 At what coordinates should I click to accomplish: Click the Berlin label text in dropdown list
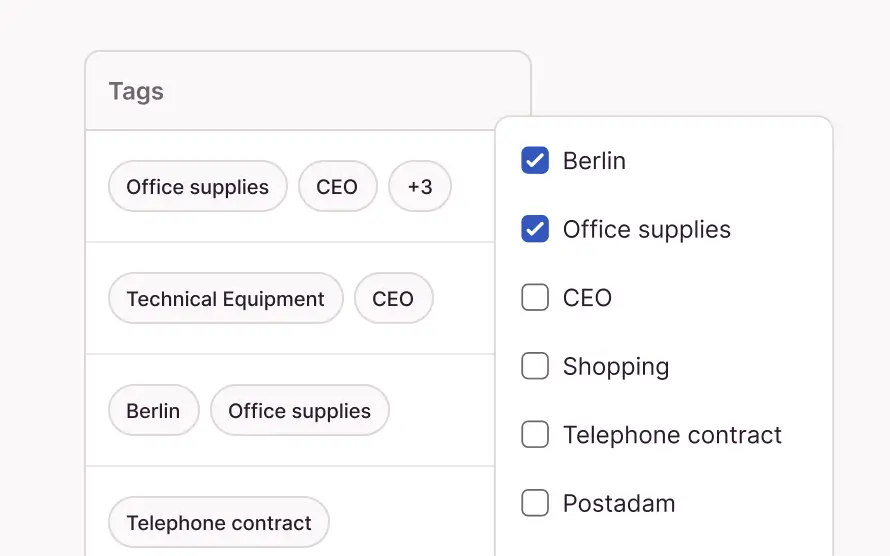pyautogui.click(x=594, y=160)
